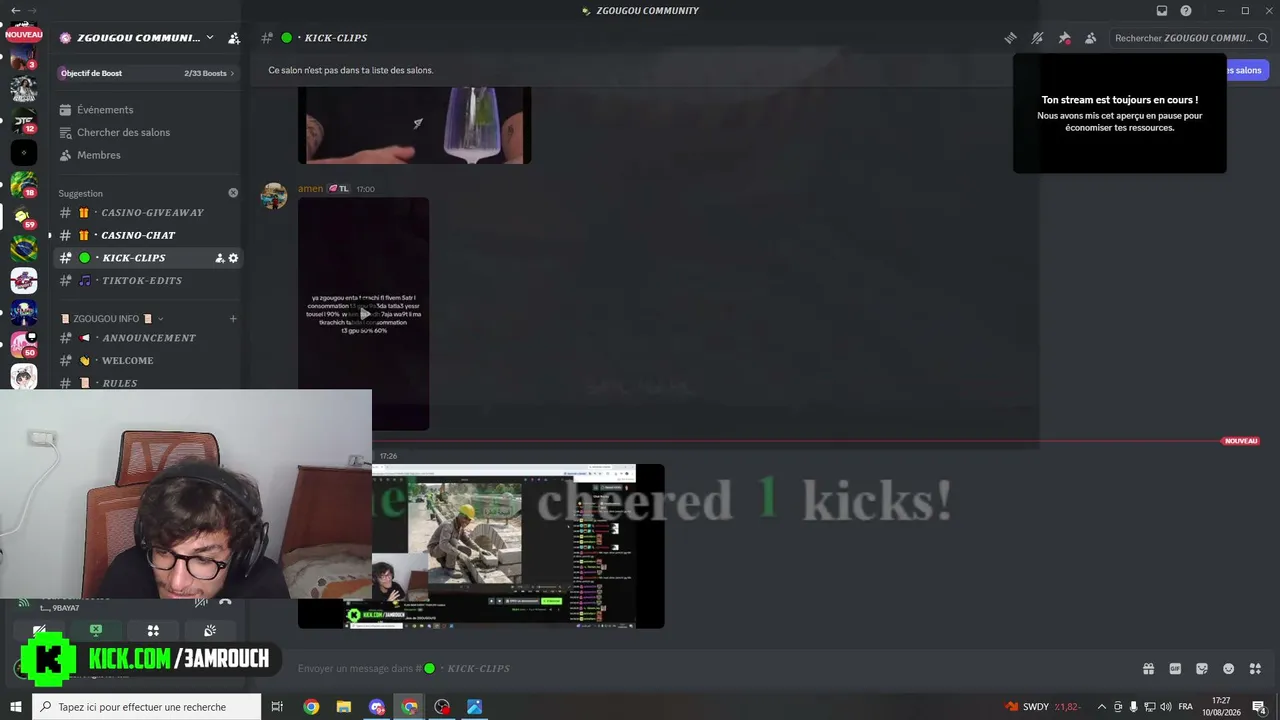Open the casino-chat channel
The height and width of the screenshot is (720, 1280).
[147, 235]
